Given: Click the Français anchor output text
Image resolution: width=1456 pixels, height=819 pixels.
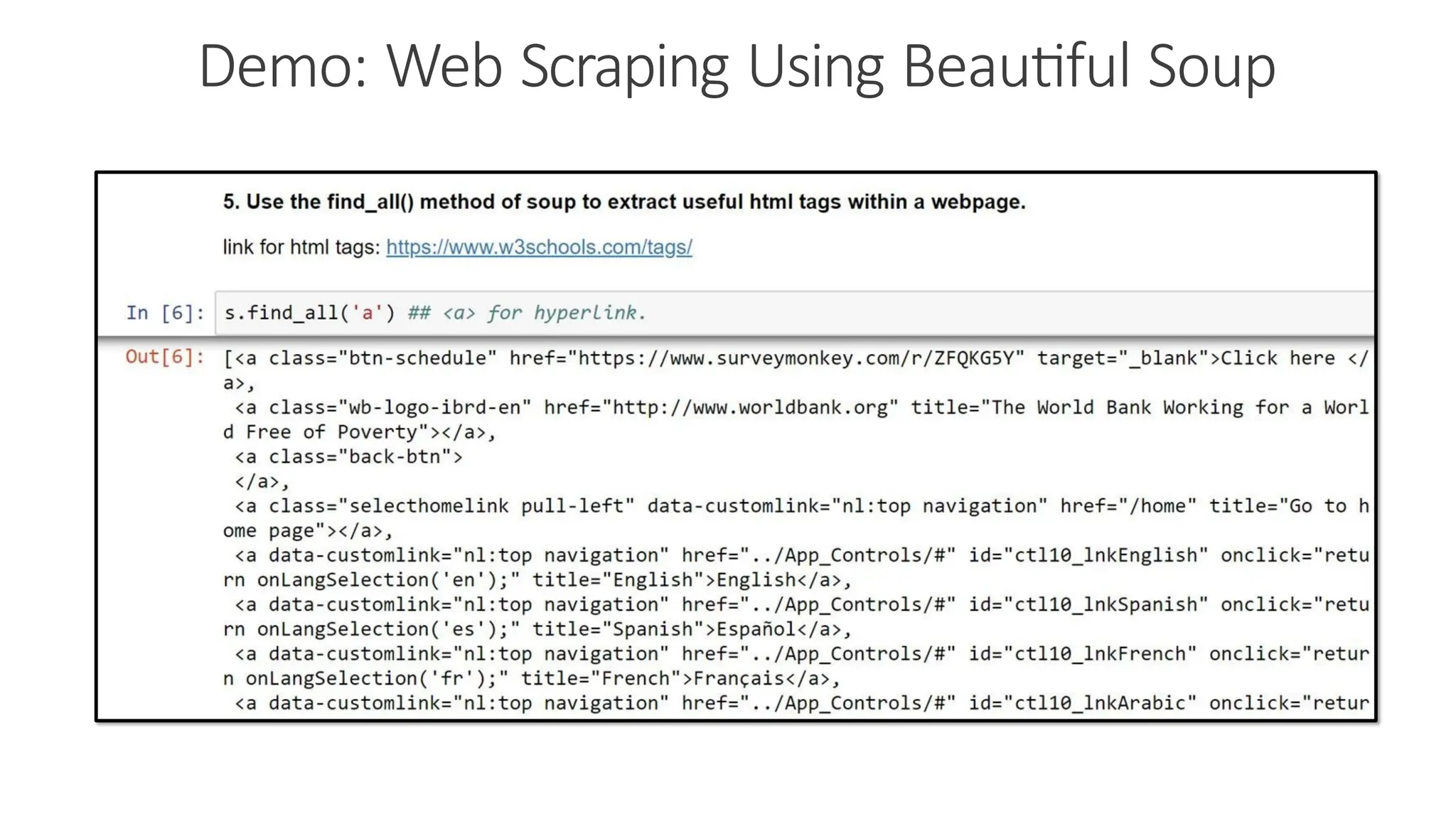Looking at the screenshot, I should coord(739,679).
